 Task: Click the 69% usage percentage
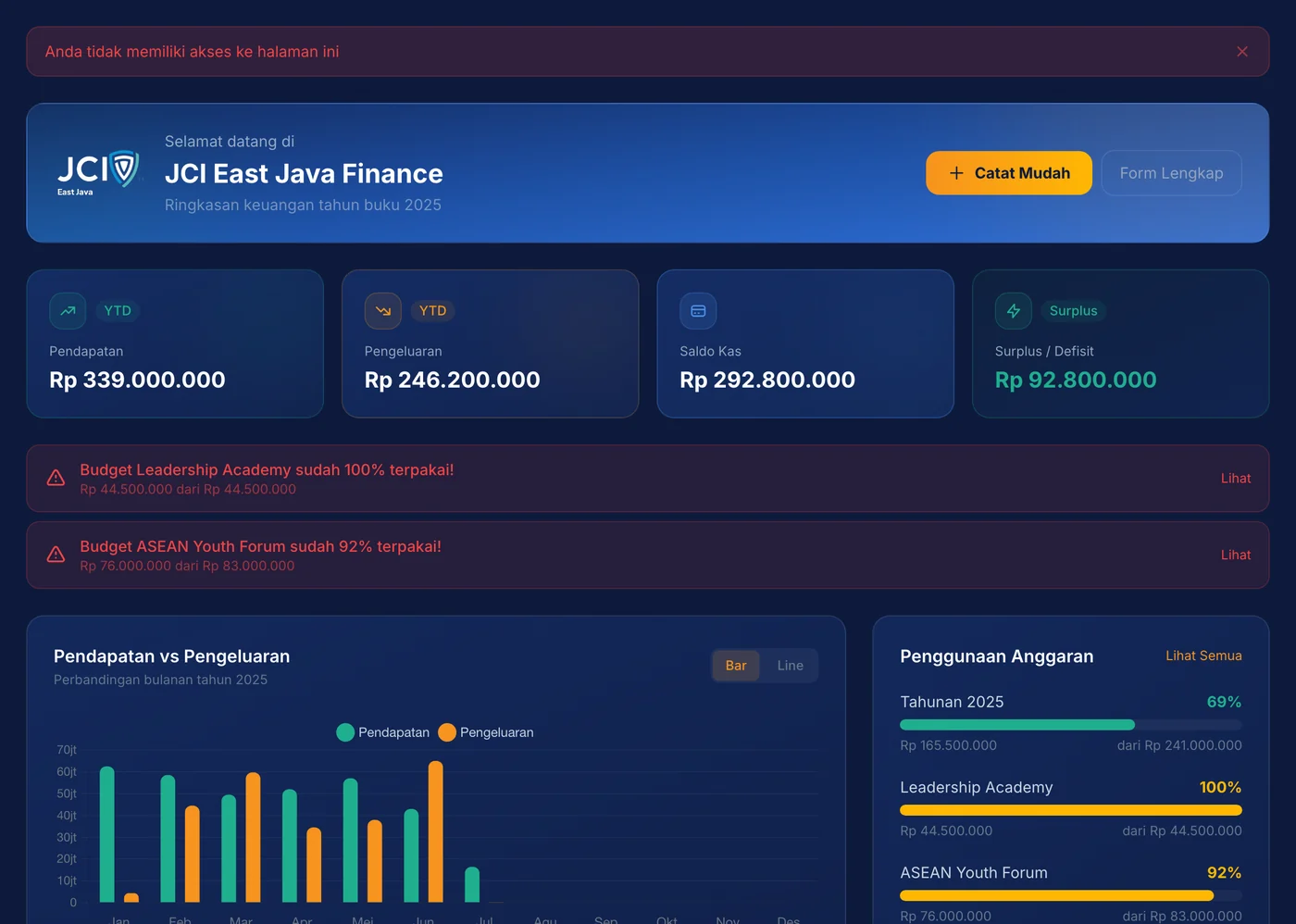click(1224, 702)
